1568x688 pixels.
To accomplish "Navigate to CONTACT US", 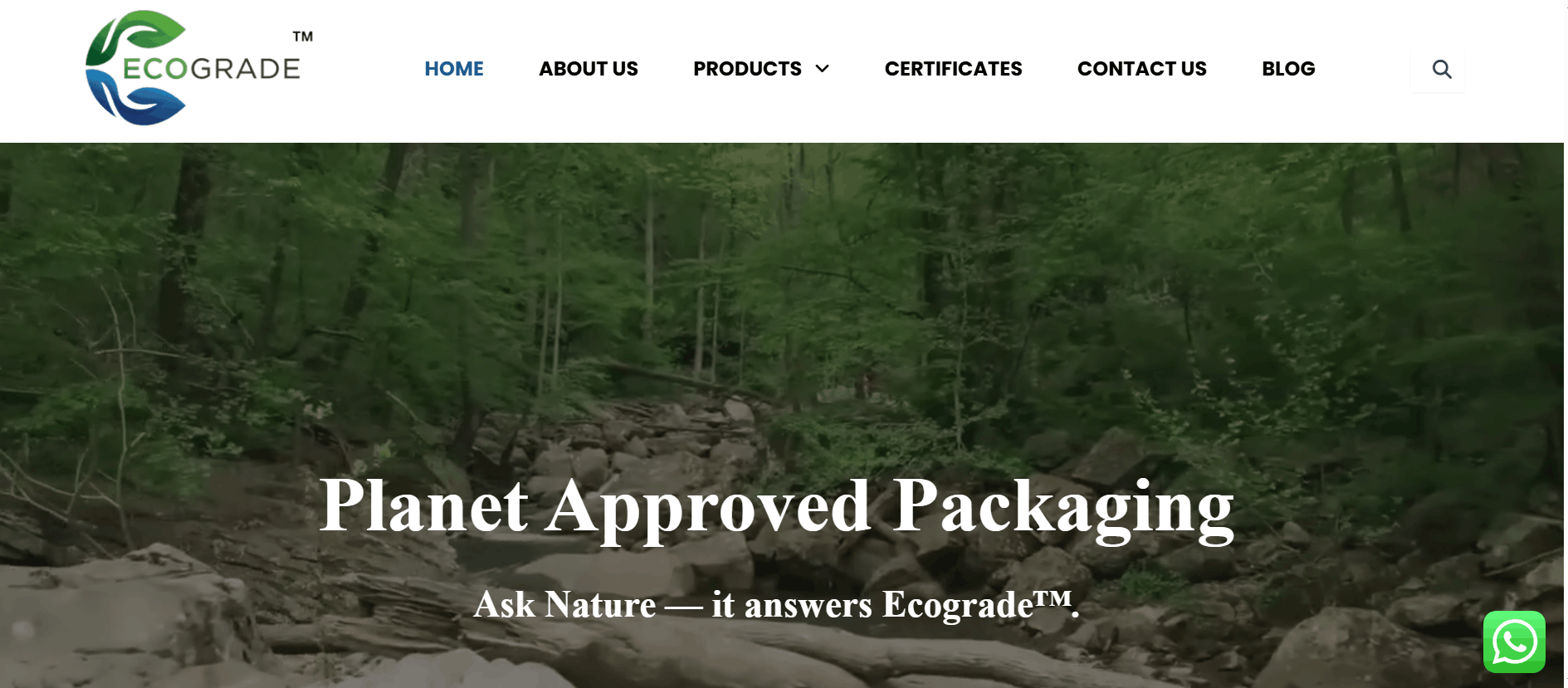I will tap(1142, 69).
